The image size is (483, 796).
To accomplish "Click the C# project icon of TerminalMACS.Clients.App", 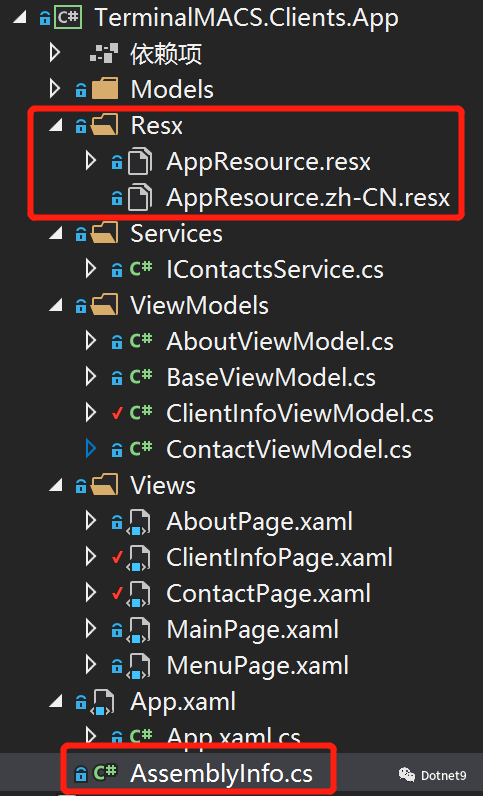I will pos(68,18).
